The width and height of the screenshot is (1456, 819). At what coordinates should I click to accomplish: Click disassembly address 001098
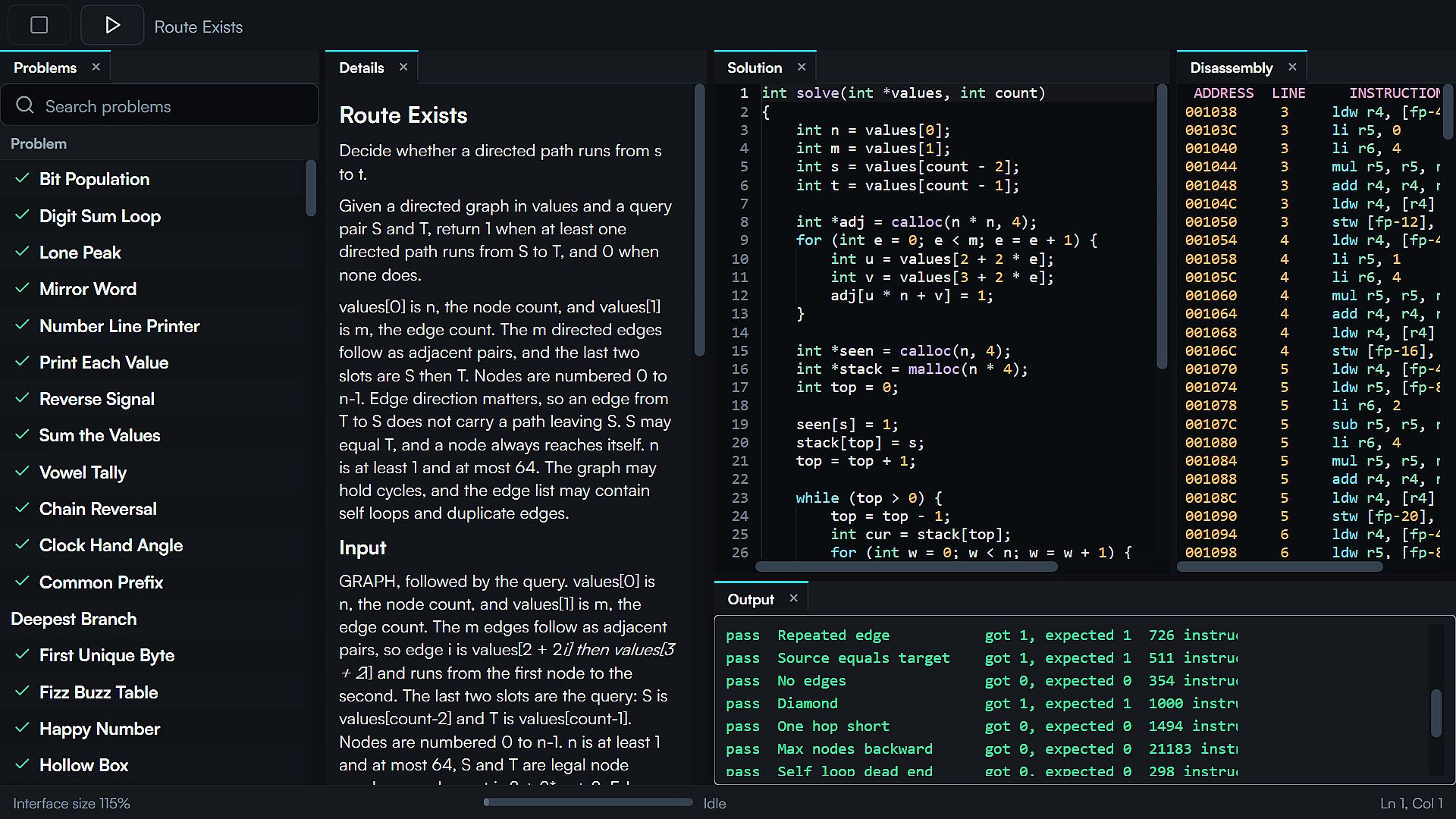(x=1211, y=553)
